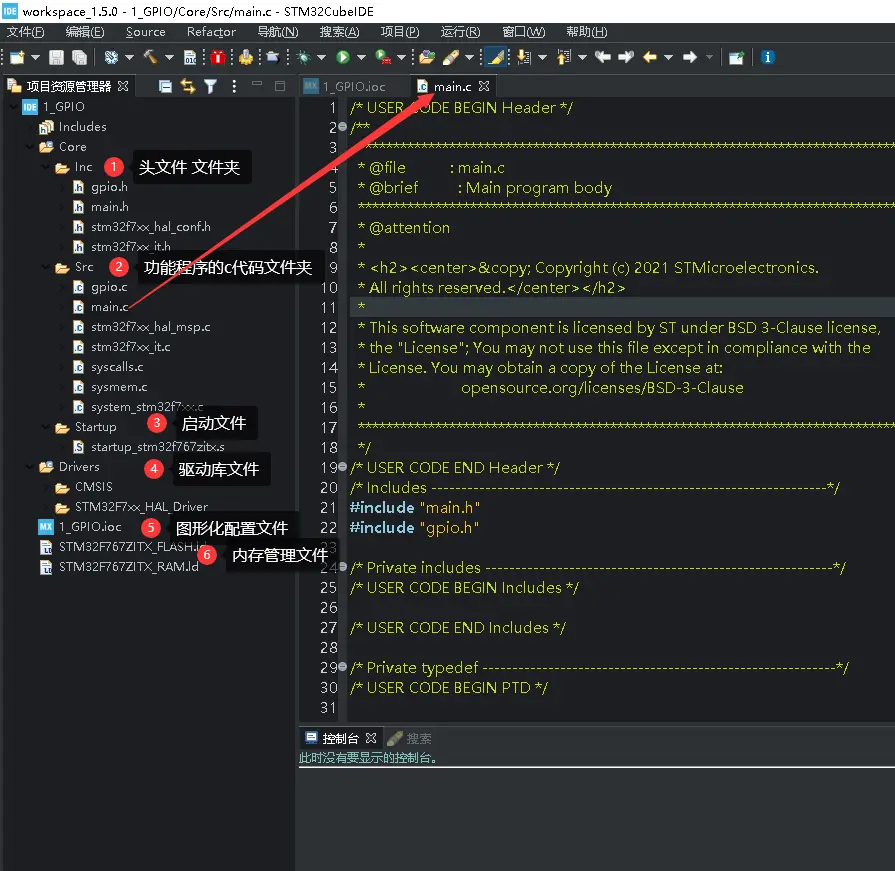Collapse the 1_GPIO project tree node
The image size is (895, 871).
pyautogui.click(x=11, y=107)
